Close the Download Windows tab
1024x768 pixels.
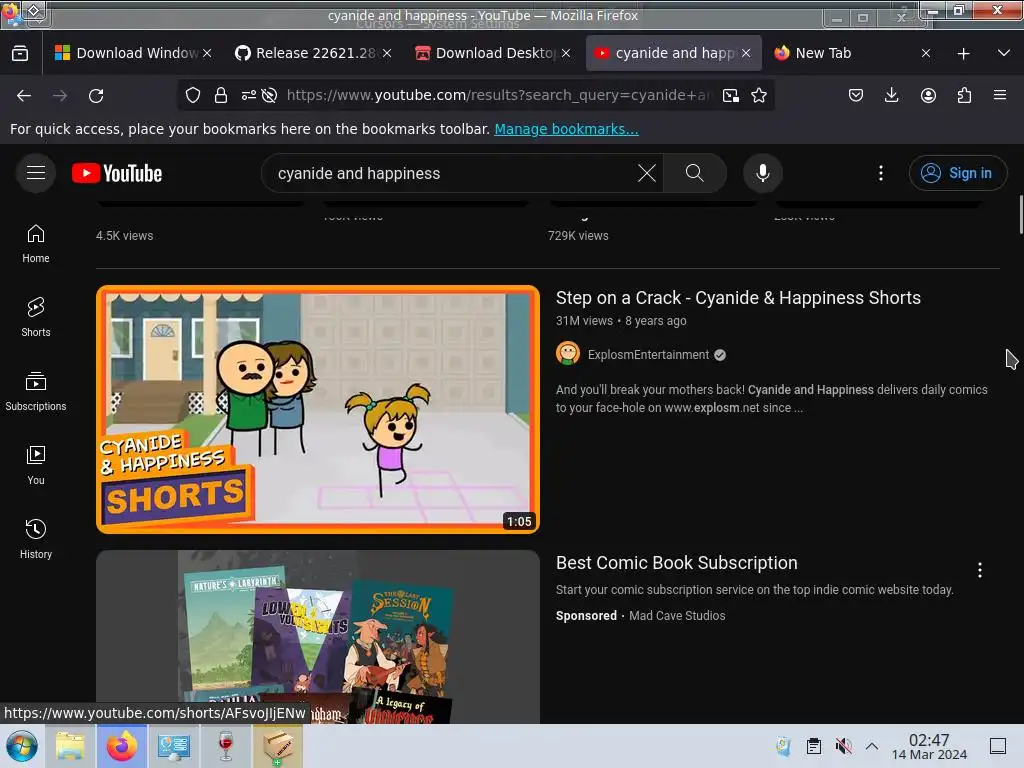point(207,53)
